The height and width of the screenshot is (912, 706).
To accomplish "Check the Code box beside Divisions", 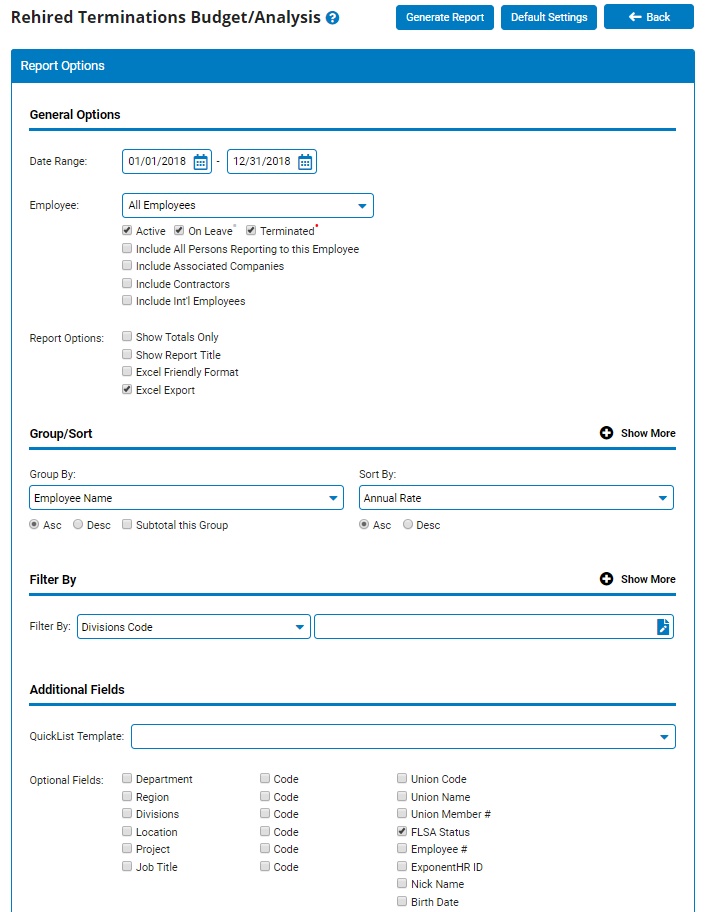I will coord(265,813).
